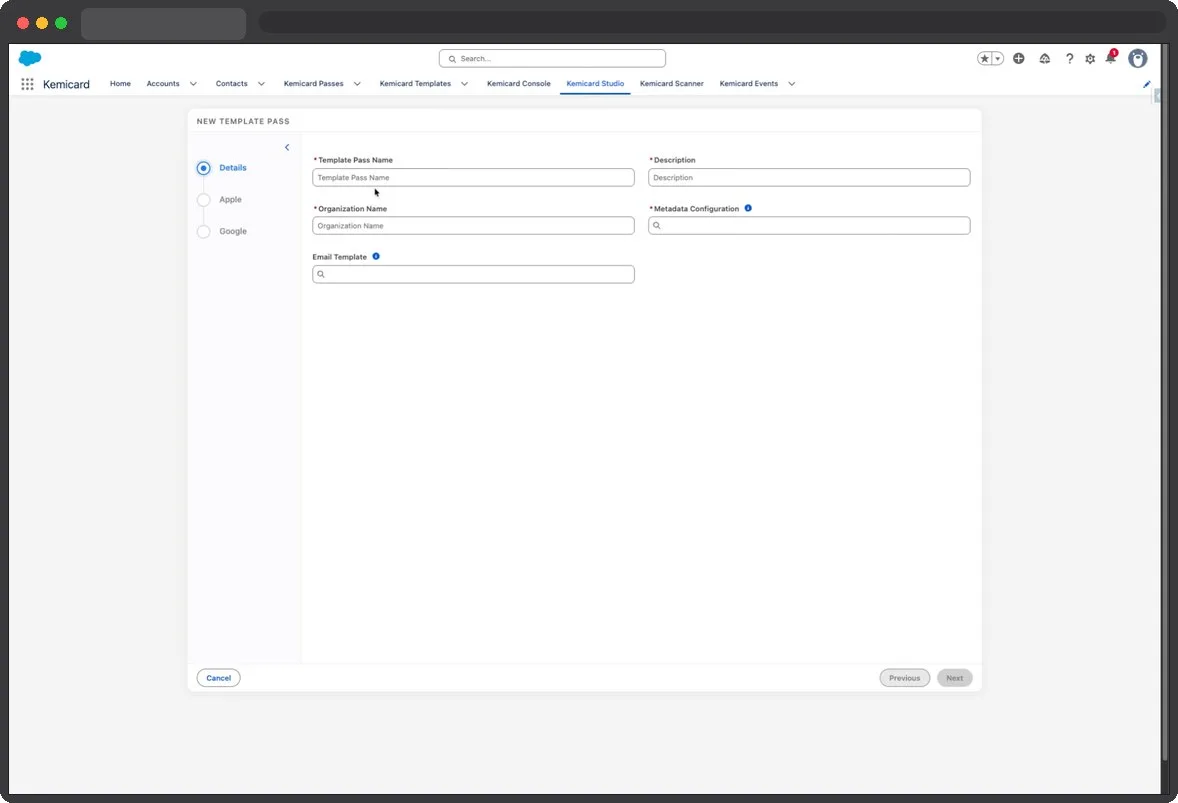The image size is (1178, 803).
Task: Expand the Kemicard Templates dropdown arrow
Action: click(x=464, y=84)
